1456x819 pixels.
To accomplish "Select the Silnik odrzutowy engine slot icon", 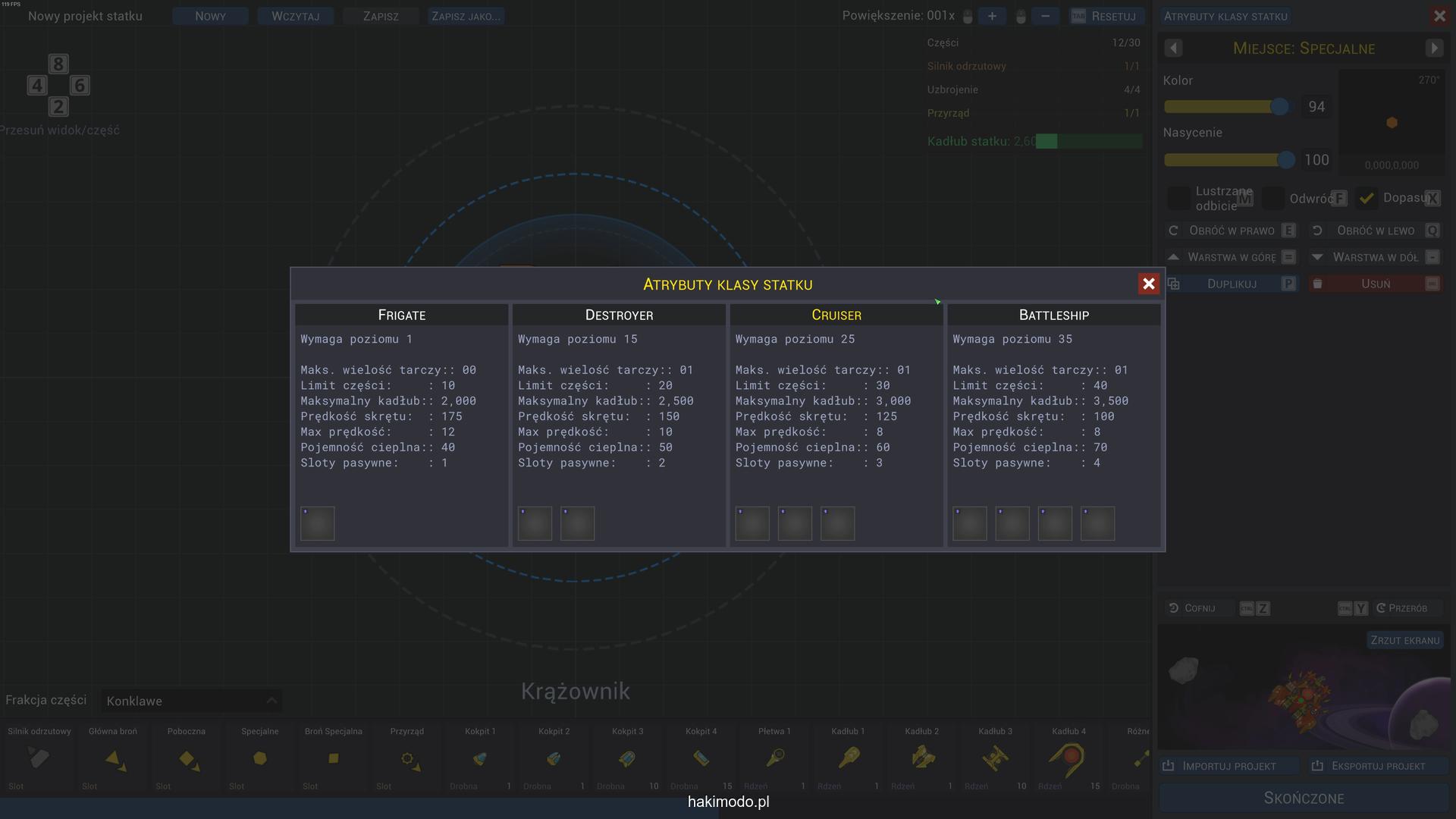I will [39, 758].
